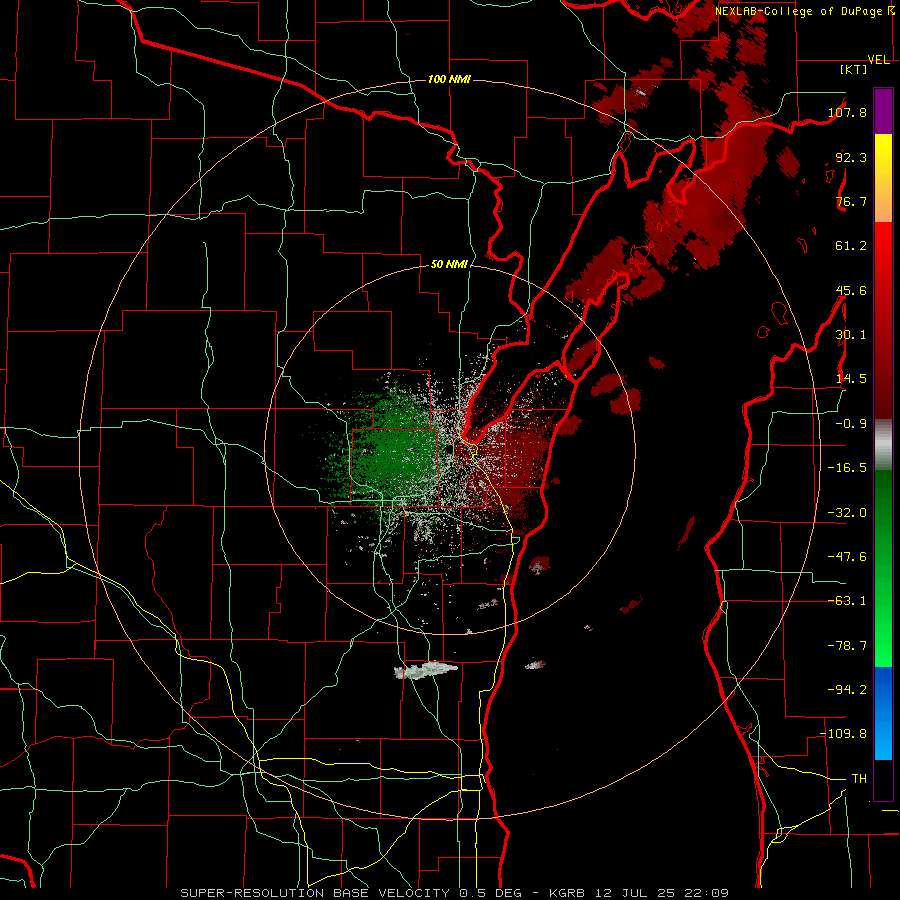This screenshot has height=900, width=900.
Task: Click the -16.5 velocity scale value
Action: [x=847, y=468]
